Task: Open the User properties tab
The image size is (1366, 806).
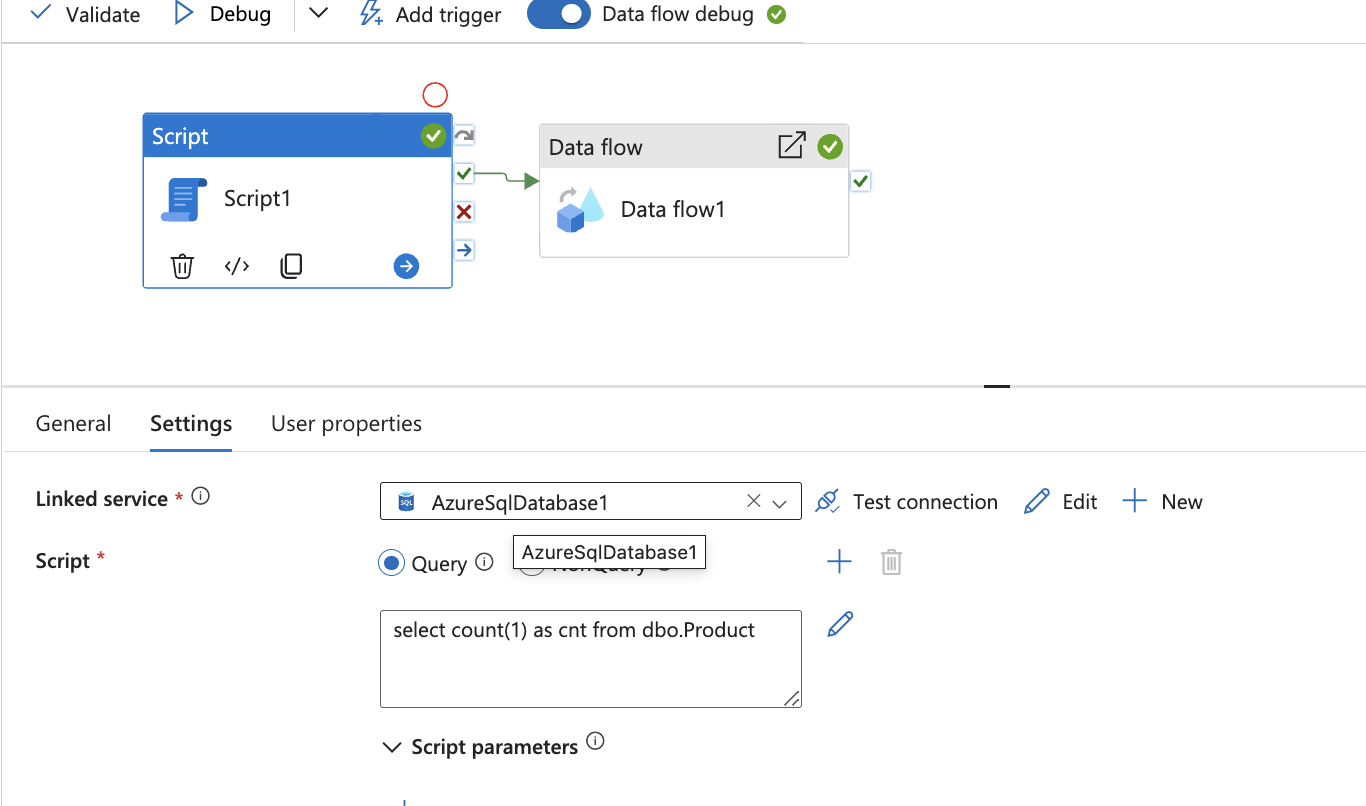Action: [346, 423]
